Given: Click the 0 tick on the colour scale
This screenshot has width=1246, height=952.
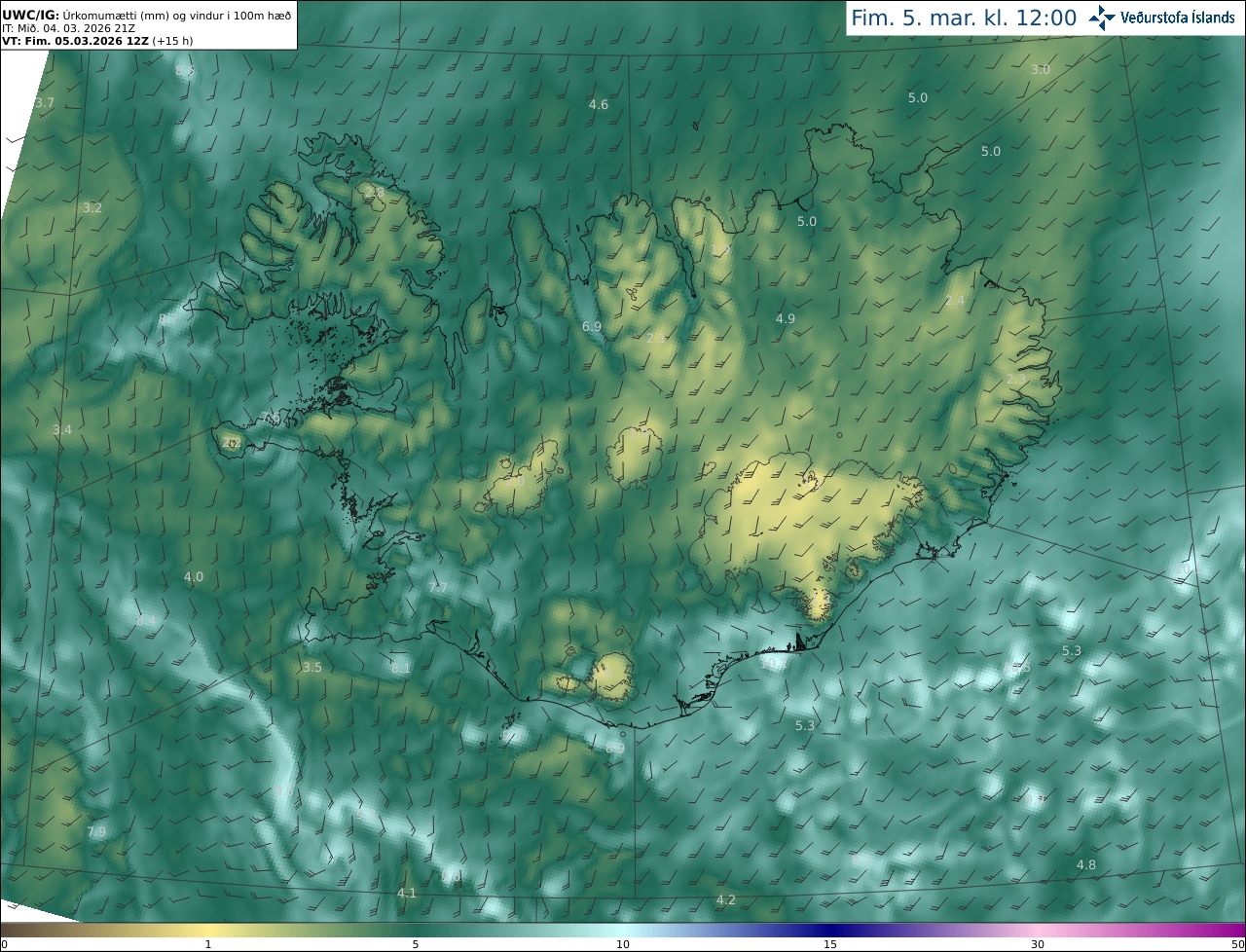Looking at the screenshot, I should coord(4,944).
